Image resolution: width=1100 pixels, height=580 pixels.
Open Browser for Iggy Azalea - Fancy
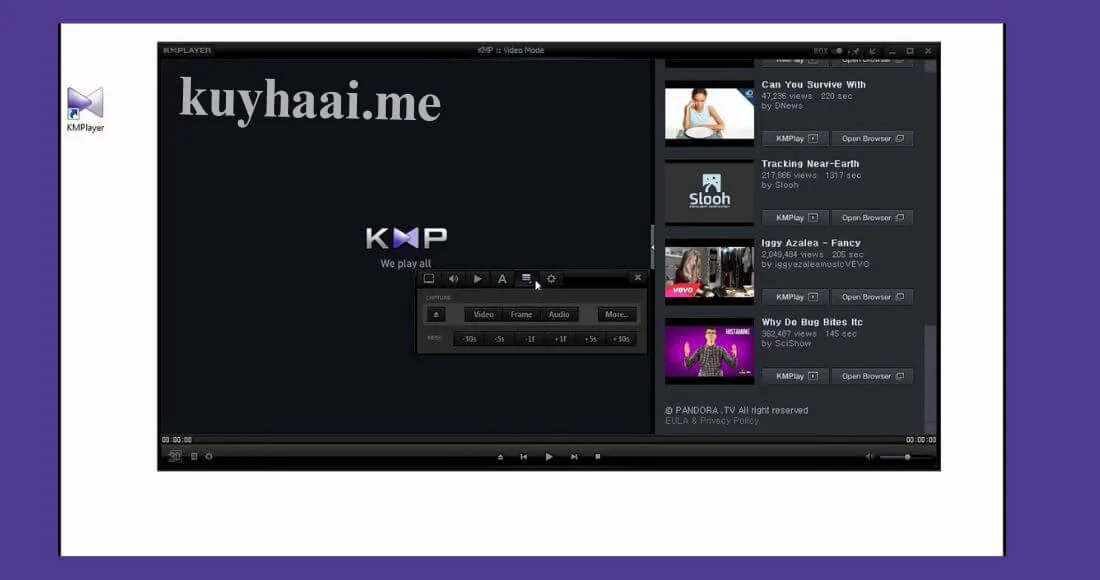tap(872, 297)
